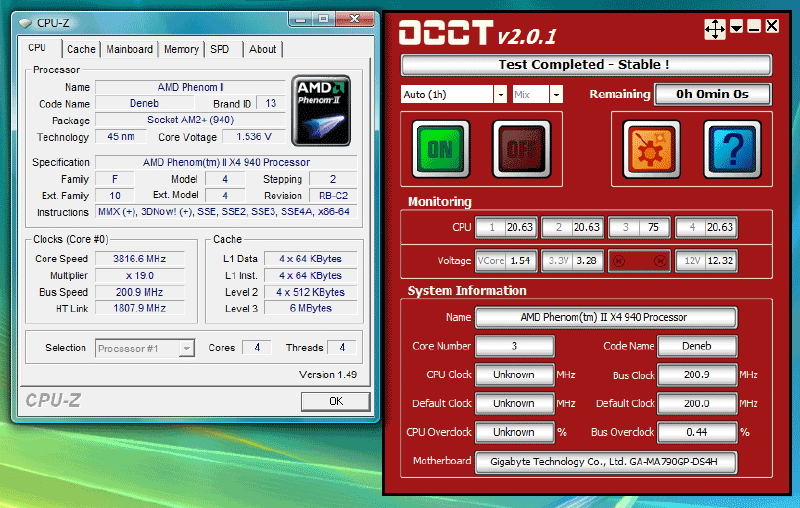Image resolution: width=800 pixels, height=508 pixels.
Task: Open OCCT settings gear button
Action: tap(651, 149)
